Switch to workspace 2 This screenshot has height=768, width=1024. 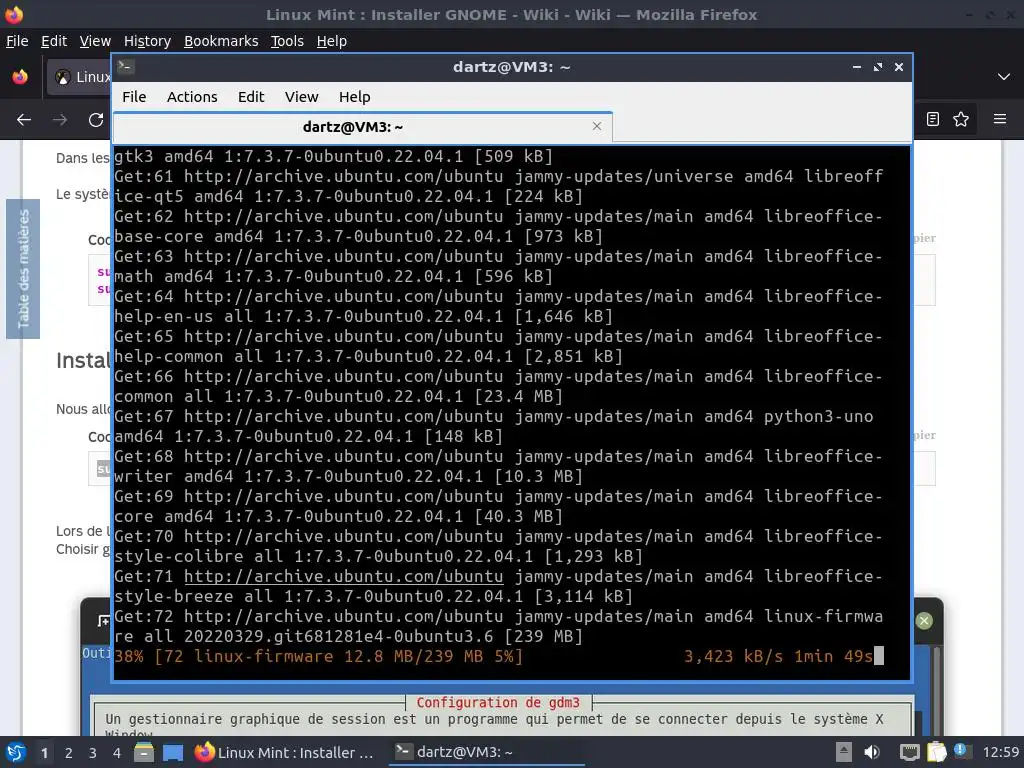(69, 753)
